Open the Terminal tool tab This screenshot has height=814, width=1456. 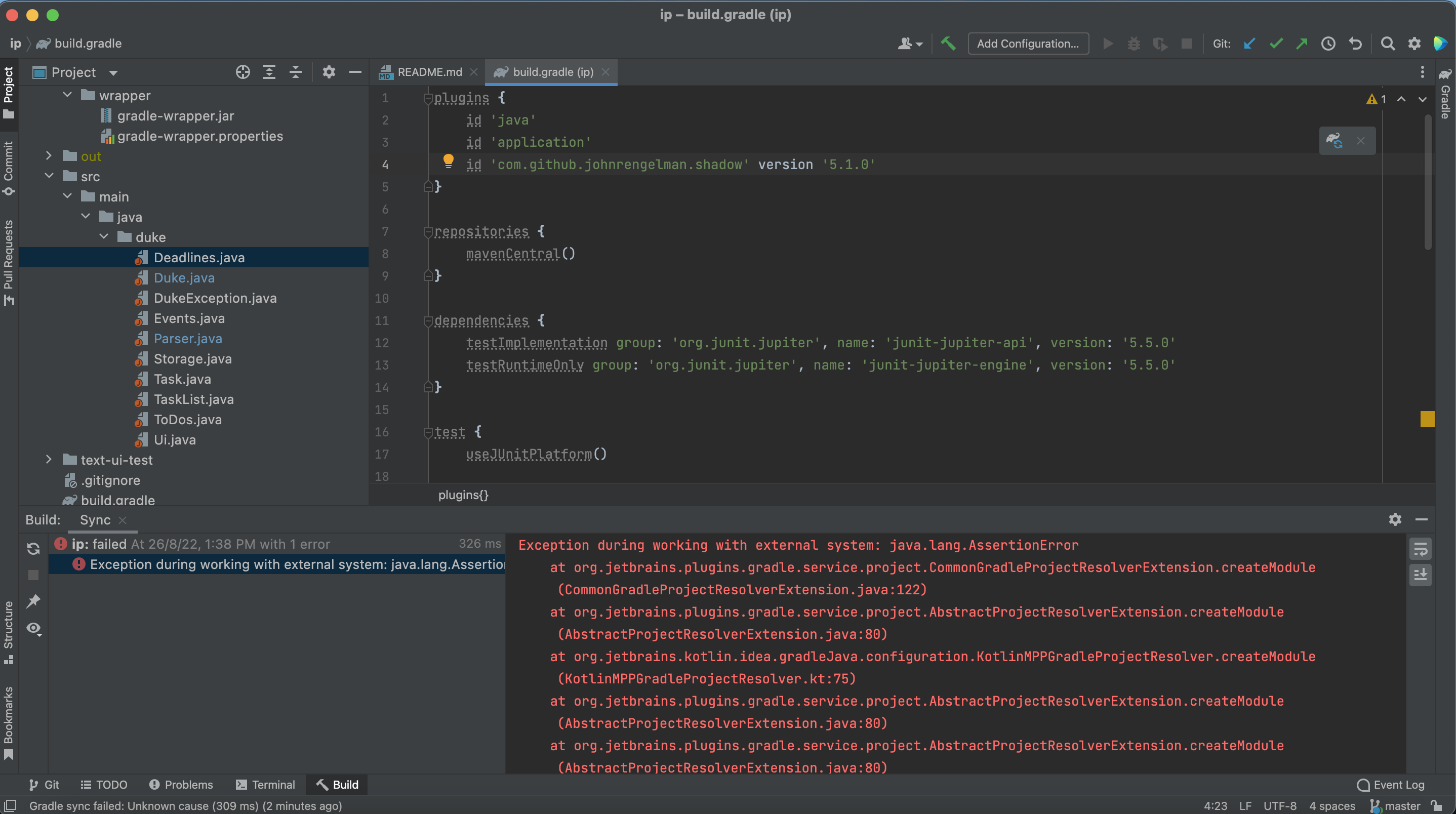click(265, 784)
